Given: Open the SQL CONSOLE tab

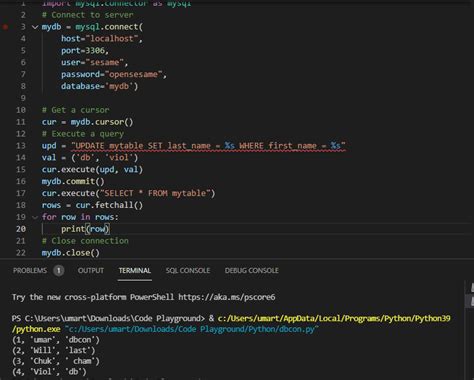Looking at the screenshot, I should click(188, 270).
